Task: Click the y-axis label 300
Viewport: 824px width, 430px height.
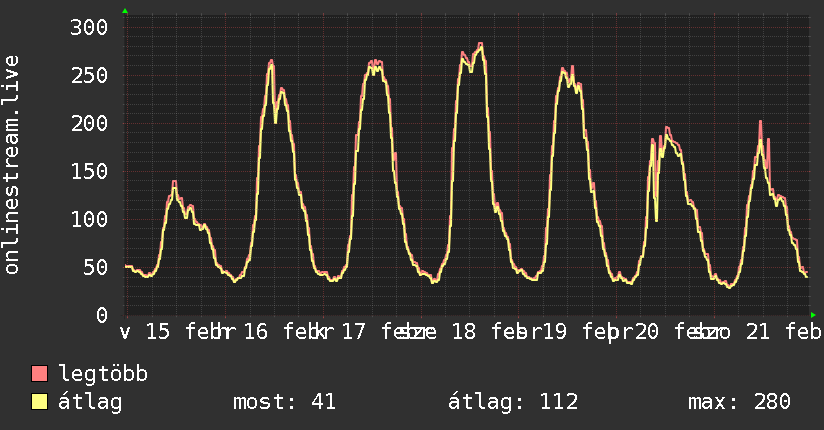Action: tap(89, 27)
